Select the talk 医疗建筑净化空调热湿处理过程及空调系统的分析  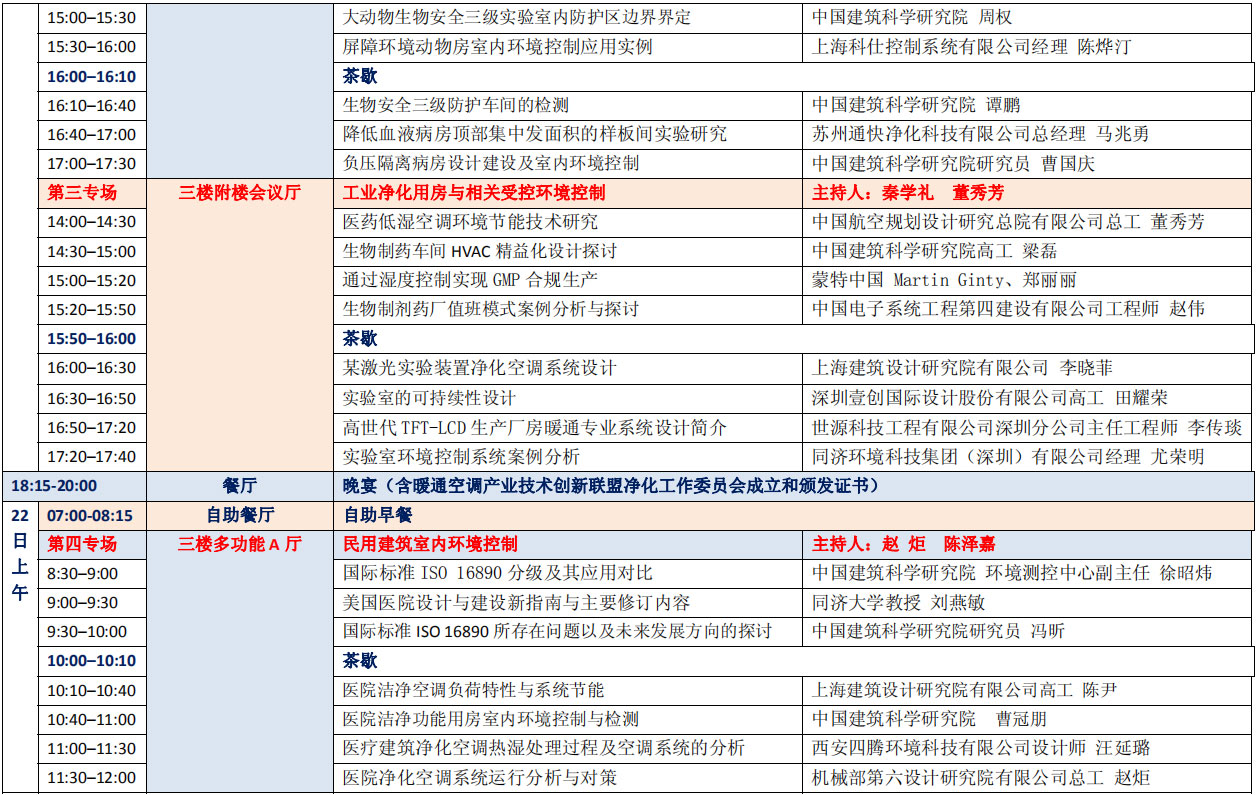point(544,748)
